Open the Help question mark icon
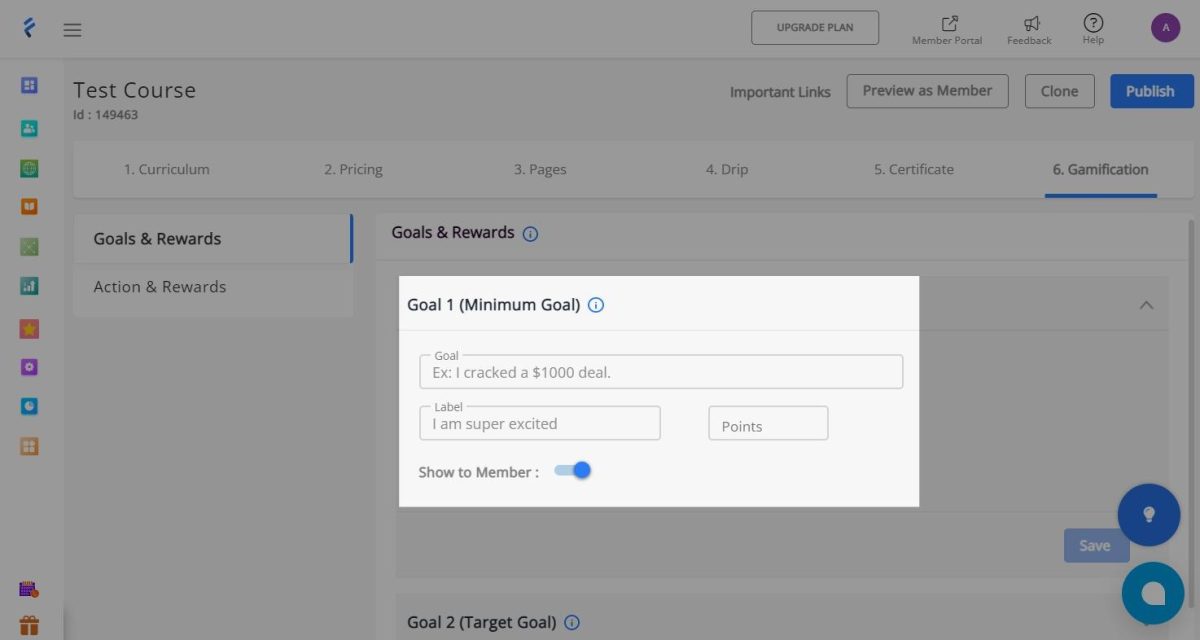1200x640 pixels. point(1093,22)
